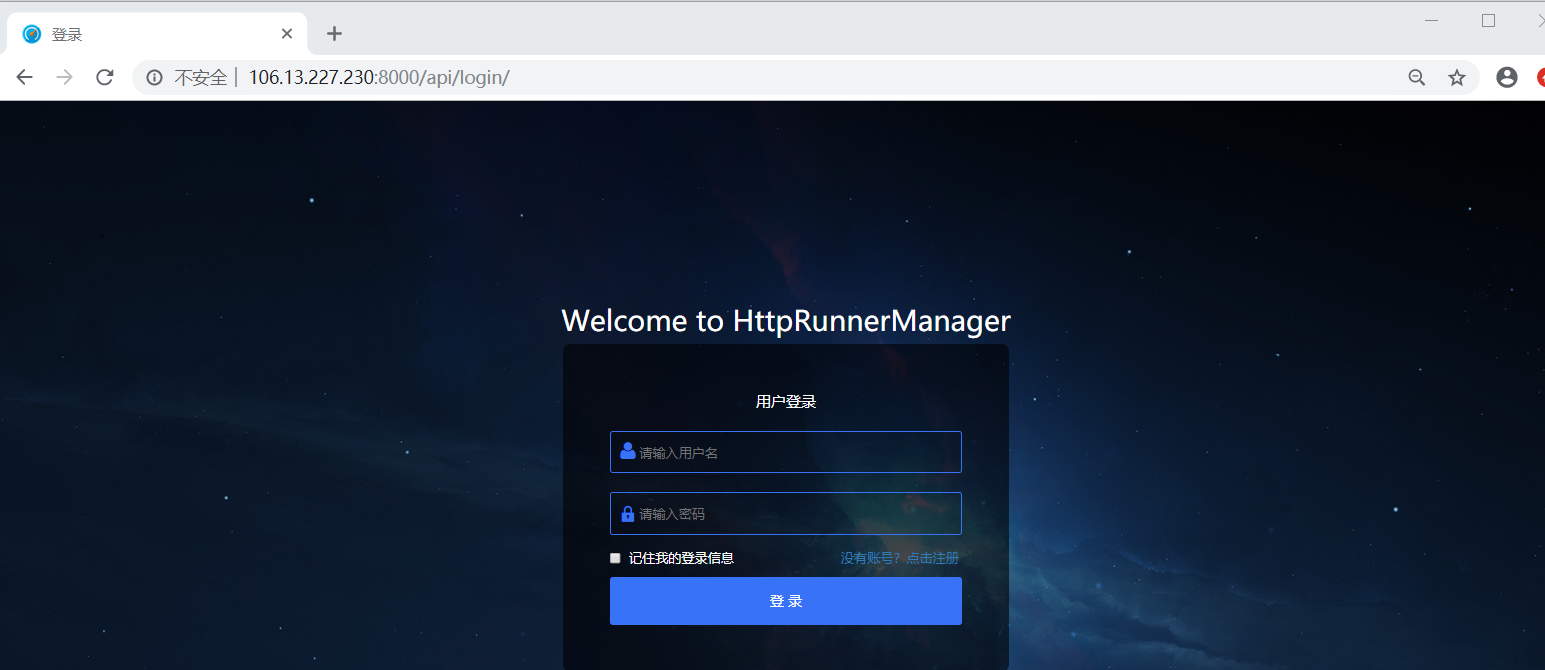The image size is (1545, 670).
Task: Click the lock icon inside the password field
Action: [627, 513]
